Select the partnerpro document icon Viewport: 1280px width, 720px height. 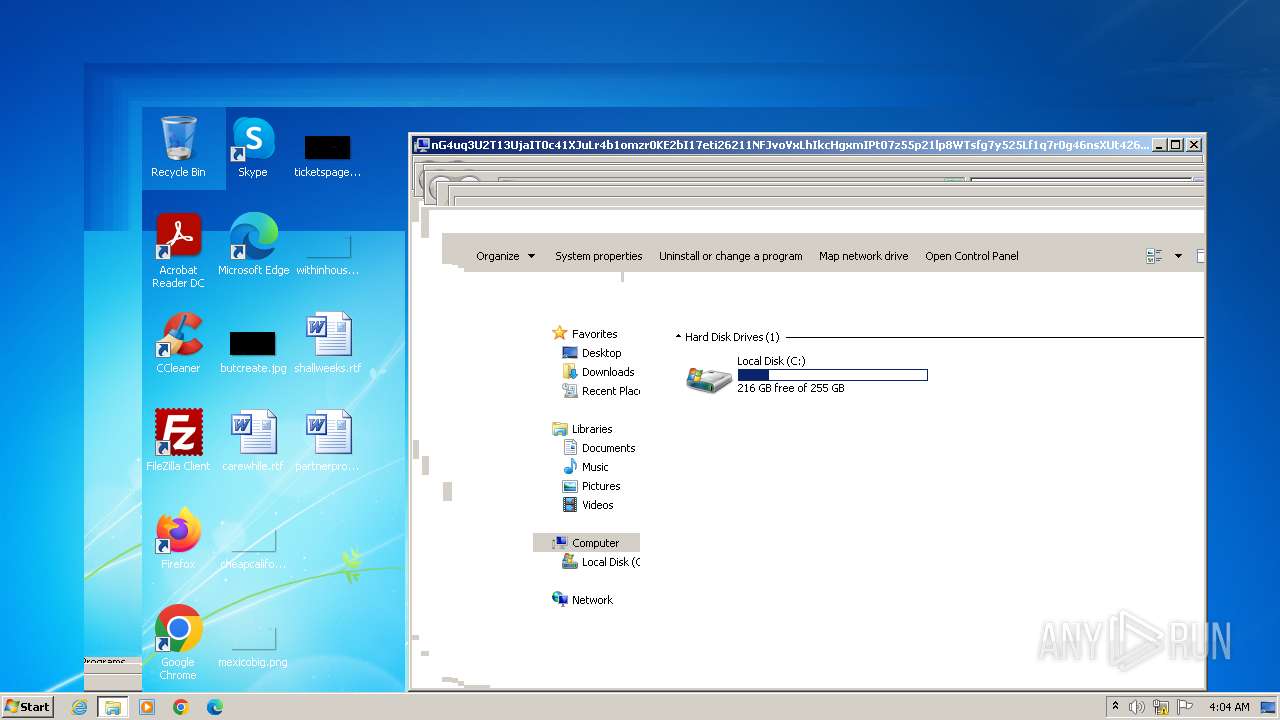pos(327,441)
